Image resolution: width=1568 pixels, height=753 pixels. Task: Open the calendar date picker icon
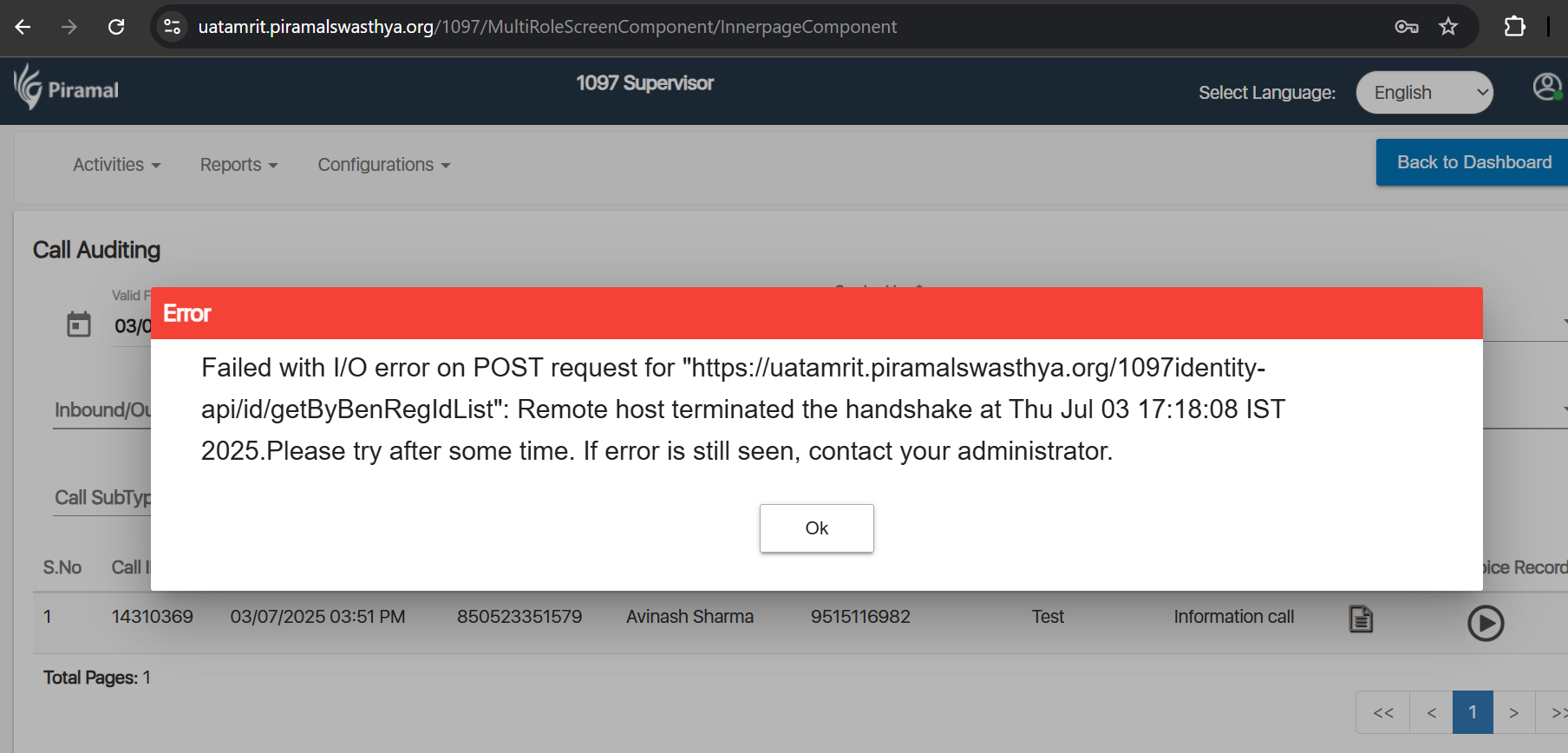79,324
